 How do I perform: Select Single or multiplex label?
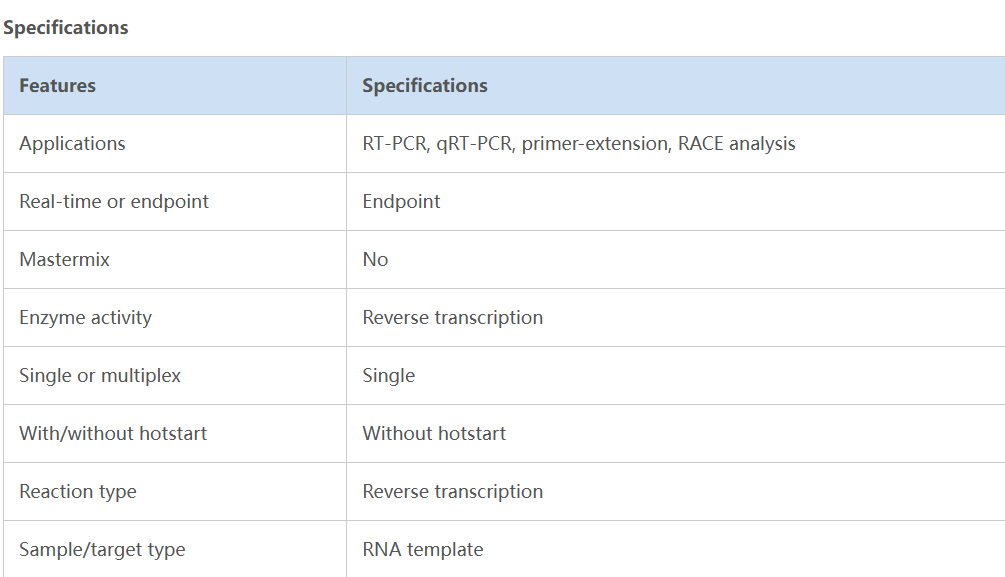[x=100, y=375]
